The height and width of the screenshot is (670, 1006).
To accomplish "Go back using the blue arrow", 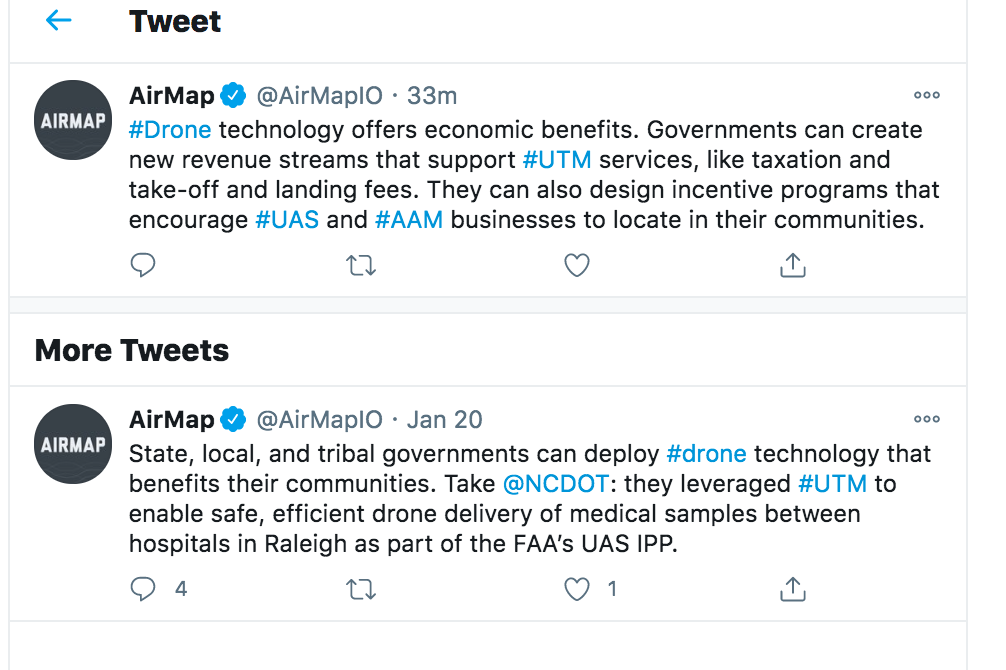I will click(x=58, y=20).
